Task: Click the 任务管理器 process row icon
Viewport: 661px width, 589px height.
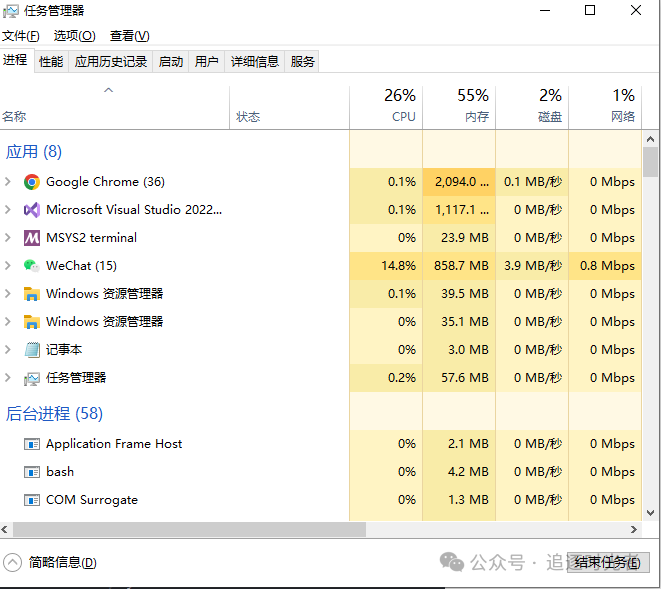Action: point(32,378)
